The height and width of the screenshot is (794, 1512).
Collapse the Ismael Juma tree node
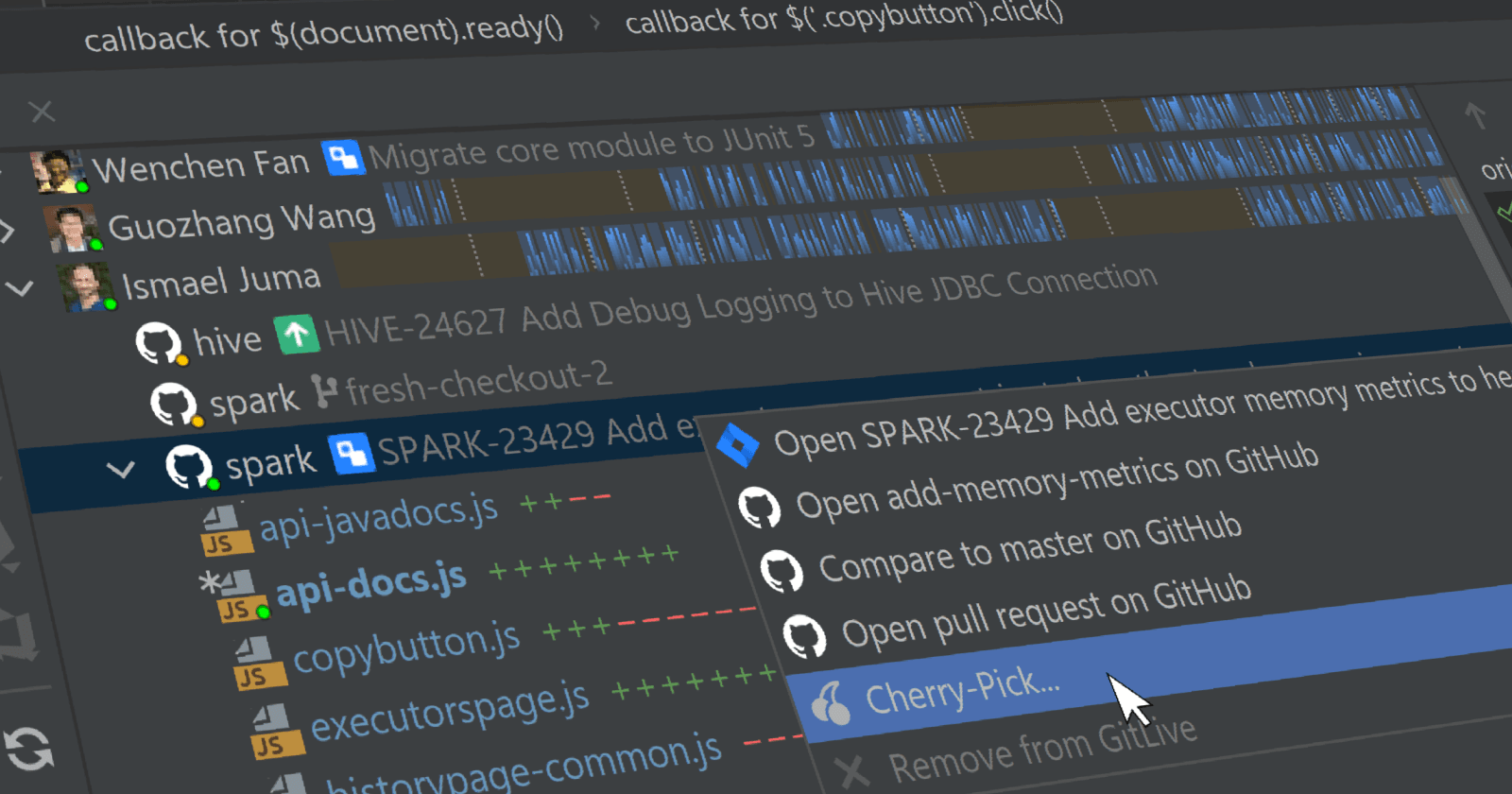pos(21,288)
